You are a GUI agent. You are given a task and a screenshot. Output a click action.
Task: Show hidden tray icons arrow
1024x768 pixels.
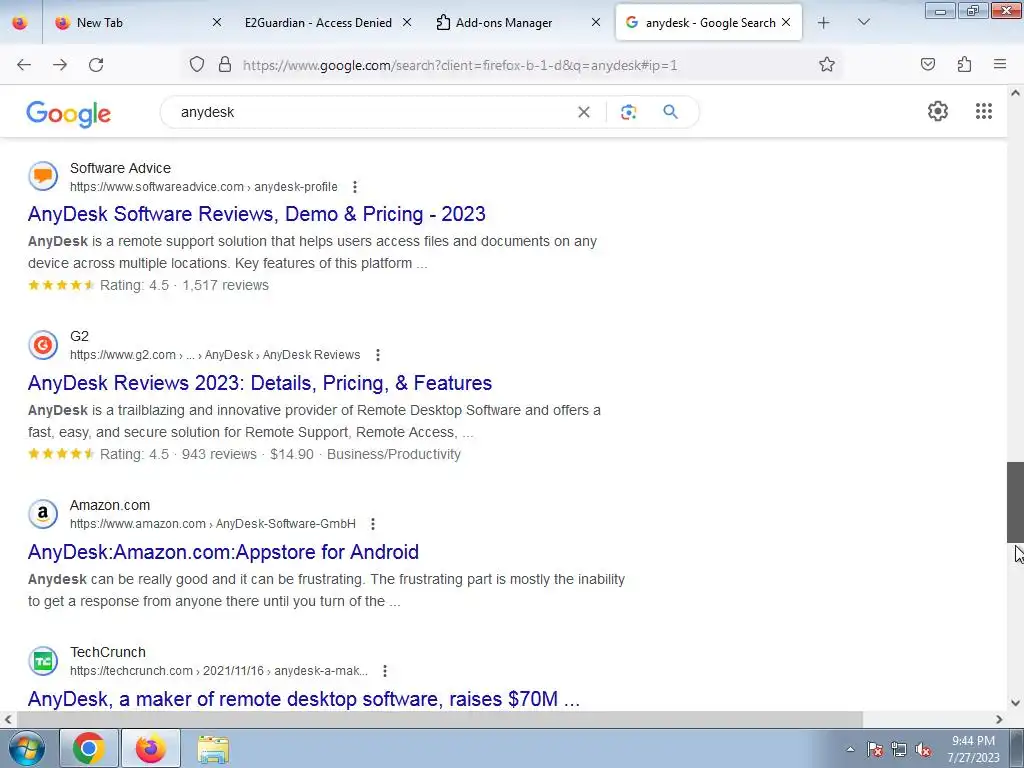pos(850,749)
